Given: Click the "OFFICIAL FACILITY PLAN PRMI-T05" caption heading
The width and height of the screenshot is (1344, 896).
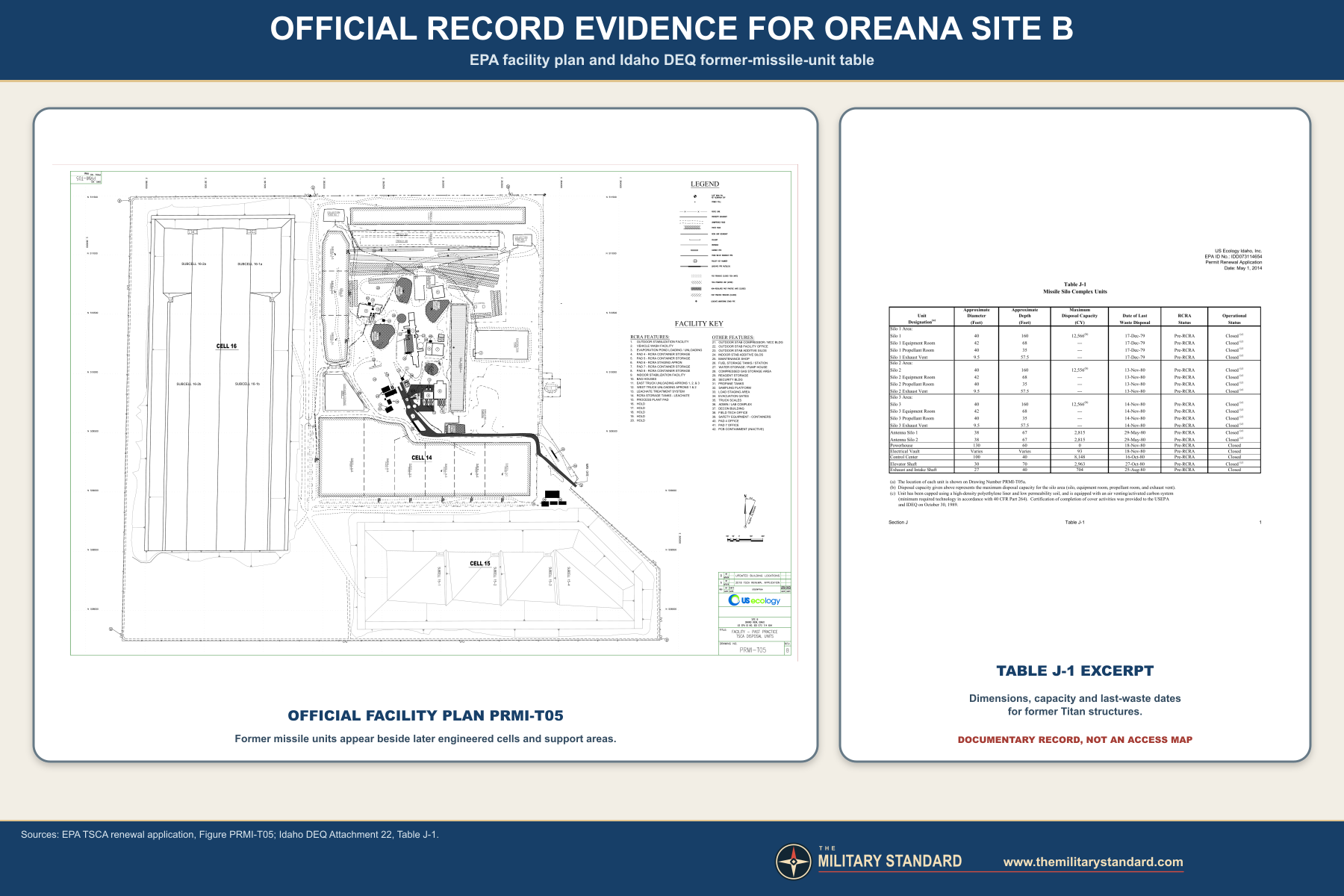Looking at the screenshot, I should click(426, 715).
